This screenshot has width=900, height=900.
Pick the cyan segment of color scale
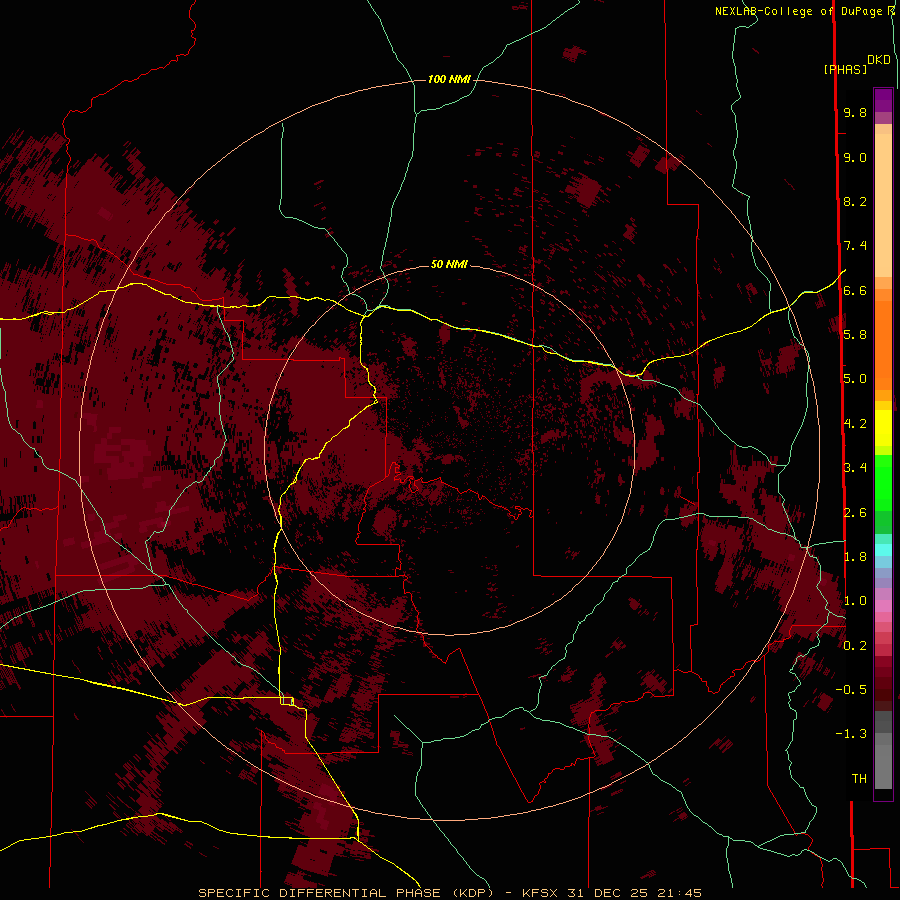click(883, 550)
